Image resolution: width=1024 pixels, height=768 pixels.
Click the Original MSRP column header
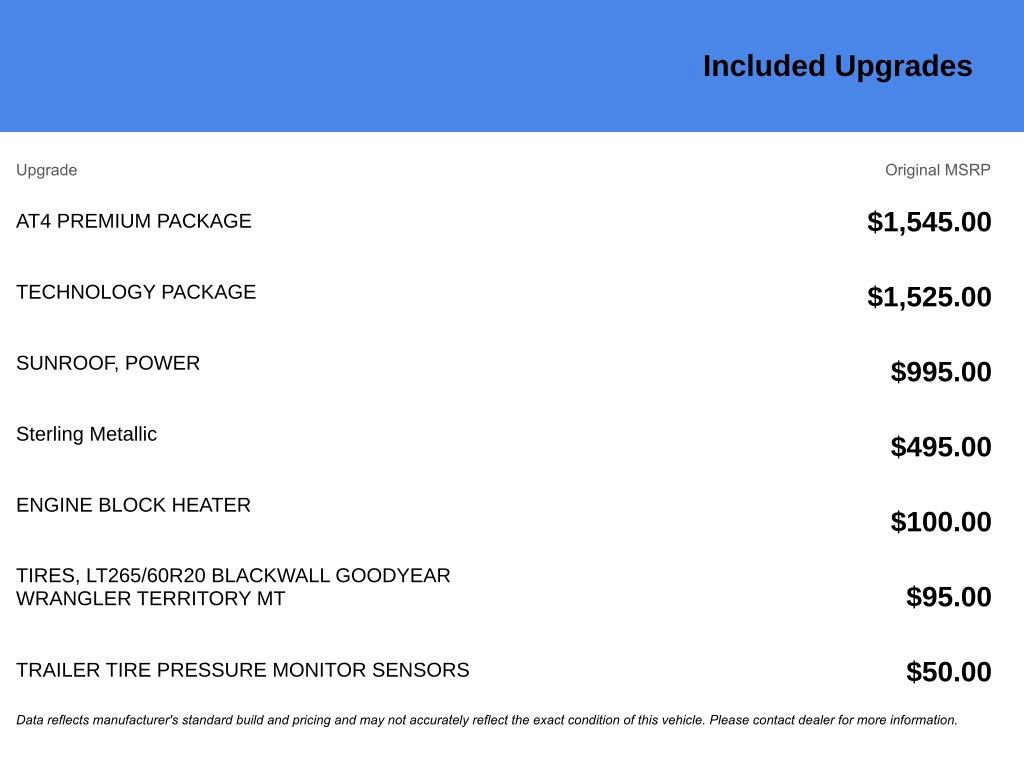pos(937,170)
